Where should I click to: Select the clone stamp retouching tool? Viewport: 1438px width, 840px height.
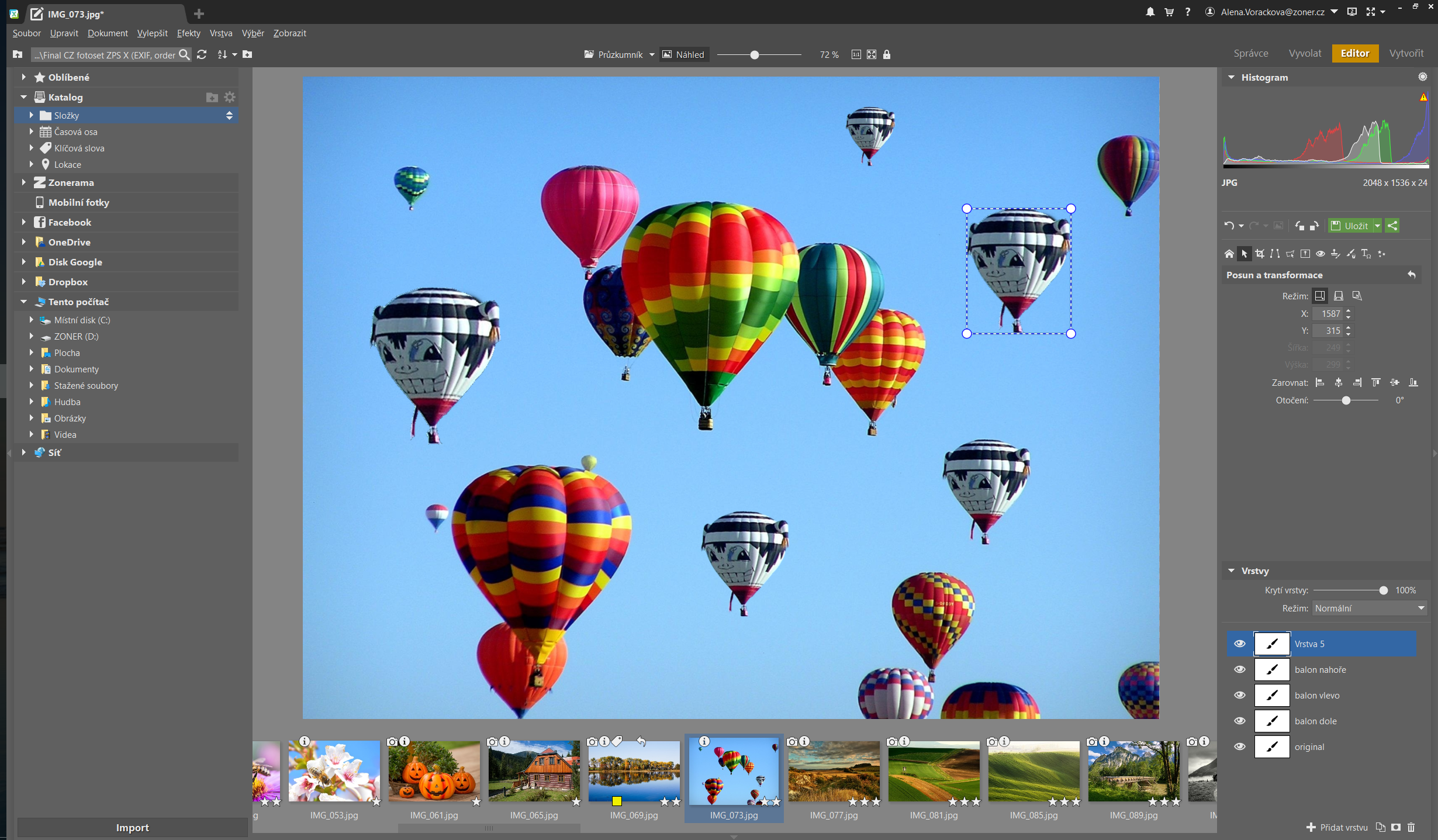[1335, 254]
